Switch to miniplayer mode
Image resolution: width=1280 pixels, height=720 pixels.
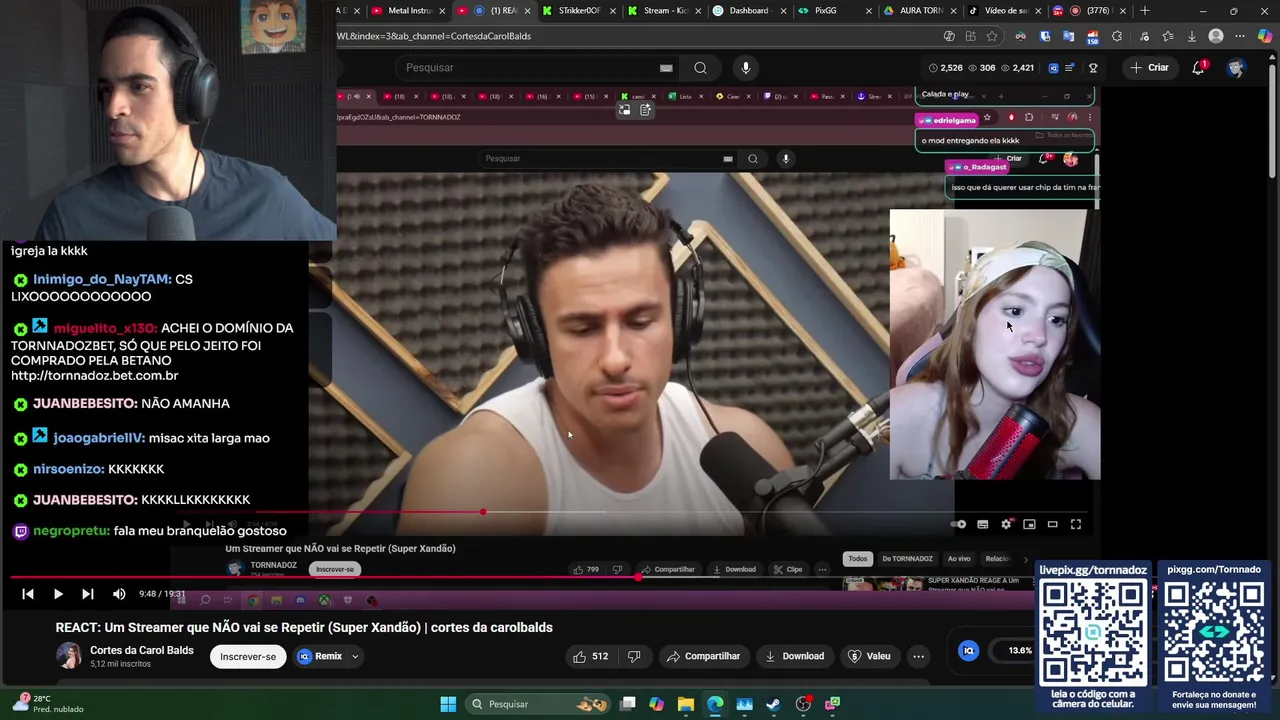point(1029,524)
